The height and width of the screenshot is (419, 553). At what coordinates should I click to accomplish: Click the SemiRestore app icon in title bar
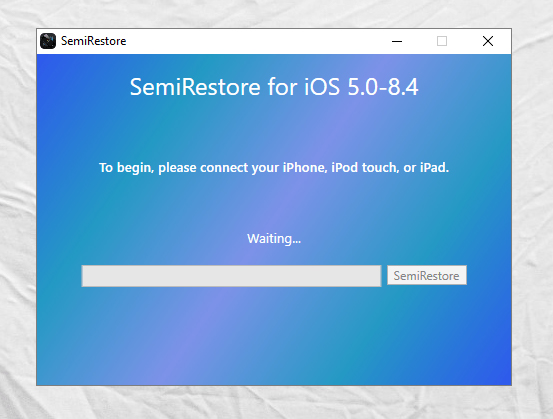point(48,41)
